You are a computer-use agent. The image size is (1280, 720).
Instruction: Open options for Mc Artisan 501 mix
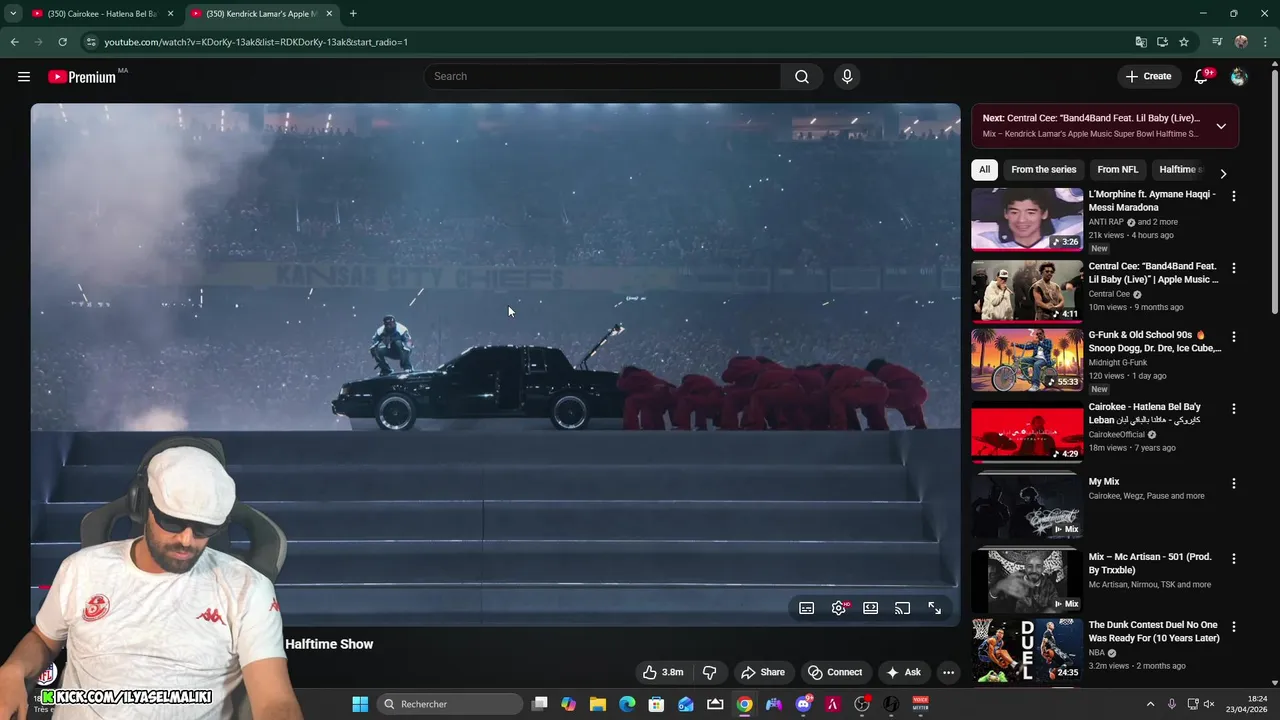(1234, 559)
